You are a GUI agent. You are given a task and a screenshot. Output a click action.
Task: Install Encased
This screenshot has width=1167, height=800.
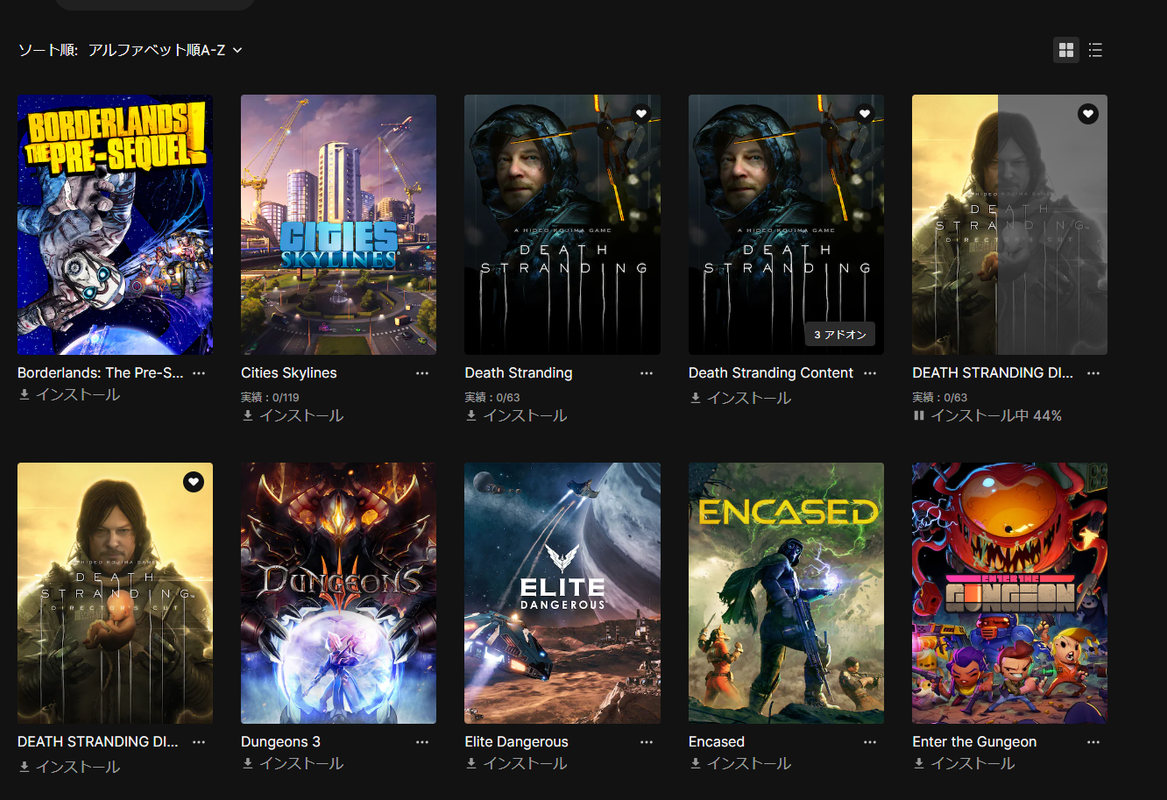point(740,764)
